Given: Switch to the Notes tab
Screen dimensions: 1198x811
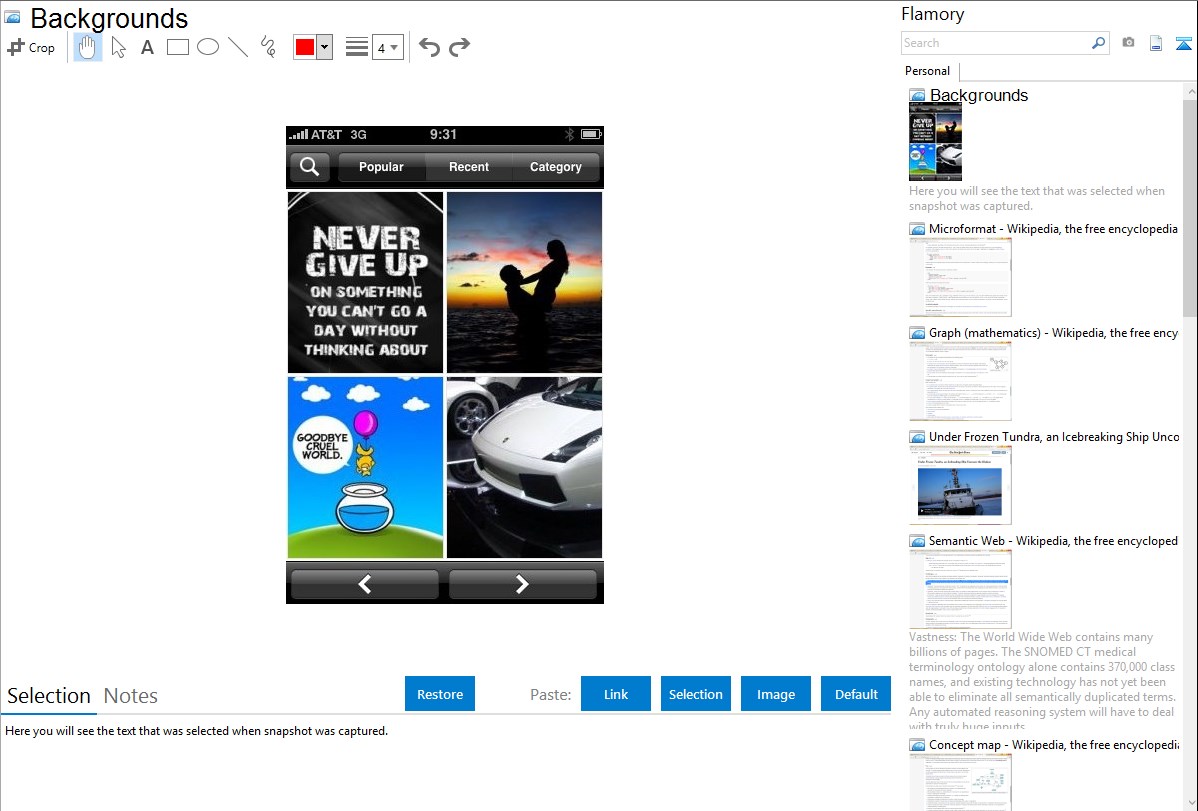Looking at the screenshot, I should click(x=131, y=696).
